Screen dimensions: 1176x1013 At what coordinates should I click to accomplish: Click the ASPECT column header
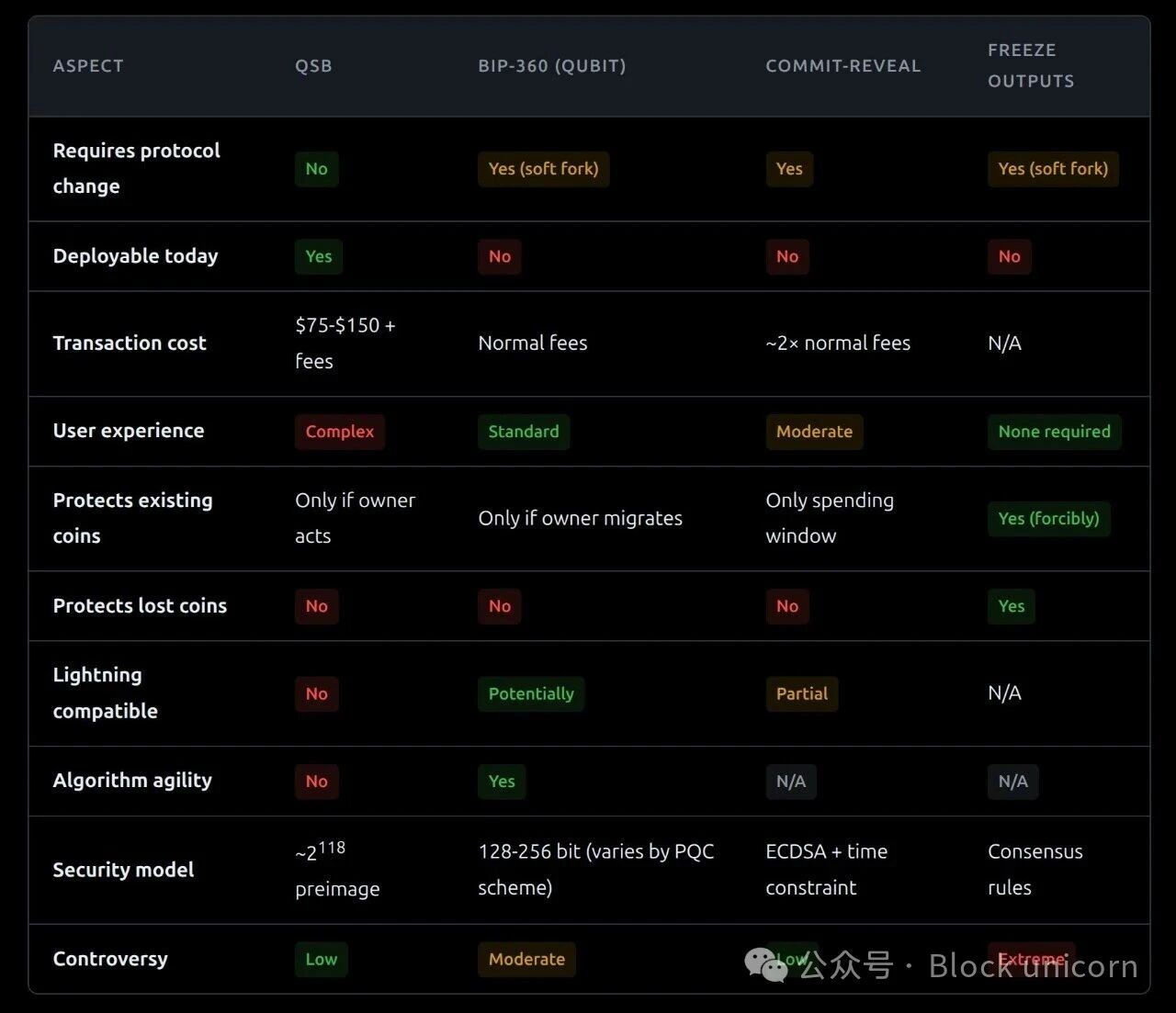[88, 66]
